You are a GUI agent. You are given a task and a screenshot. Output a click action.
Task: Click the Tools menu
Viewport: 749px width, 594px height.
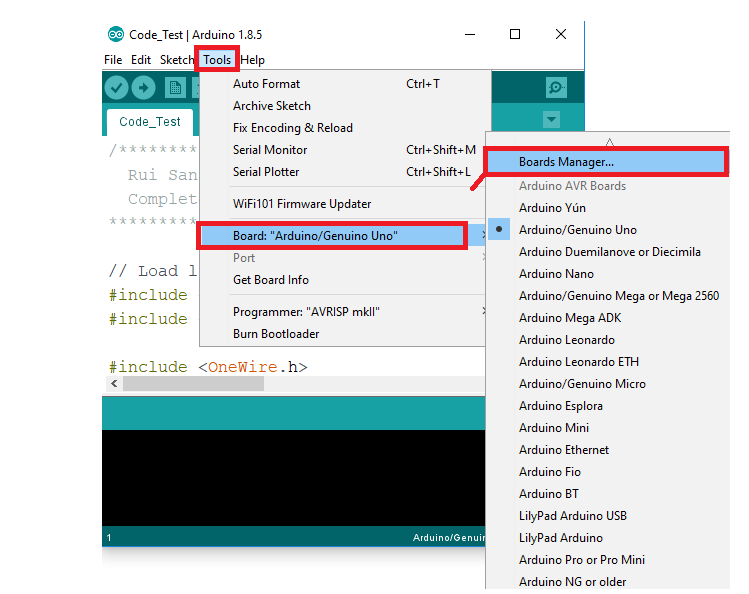(217, 60)
